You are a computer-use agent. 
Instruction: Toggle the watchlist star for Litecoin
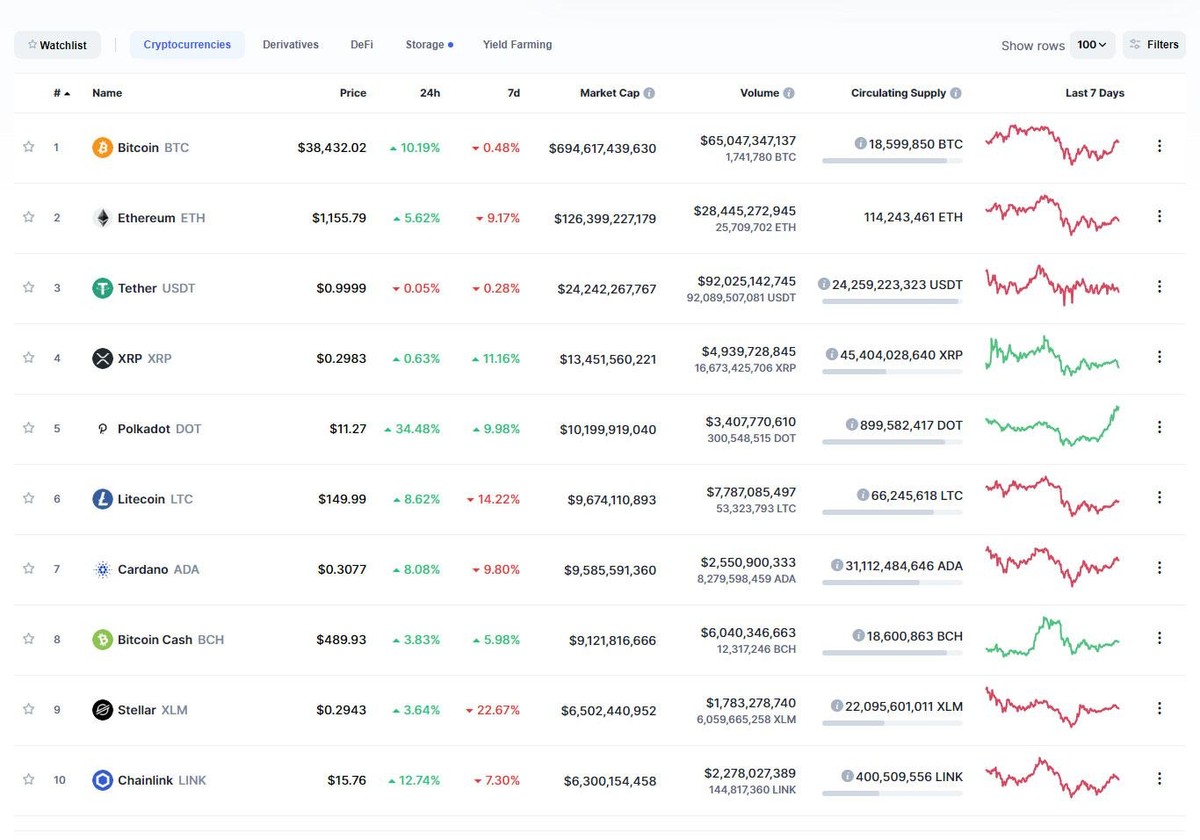(29, 498)
